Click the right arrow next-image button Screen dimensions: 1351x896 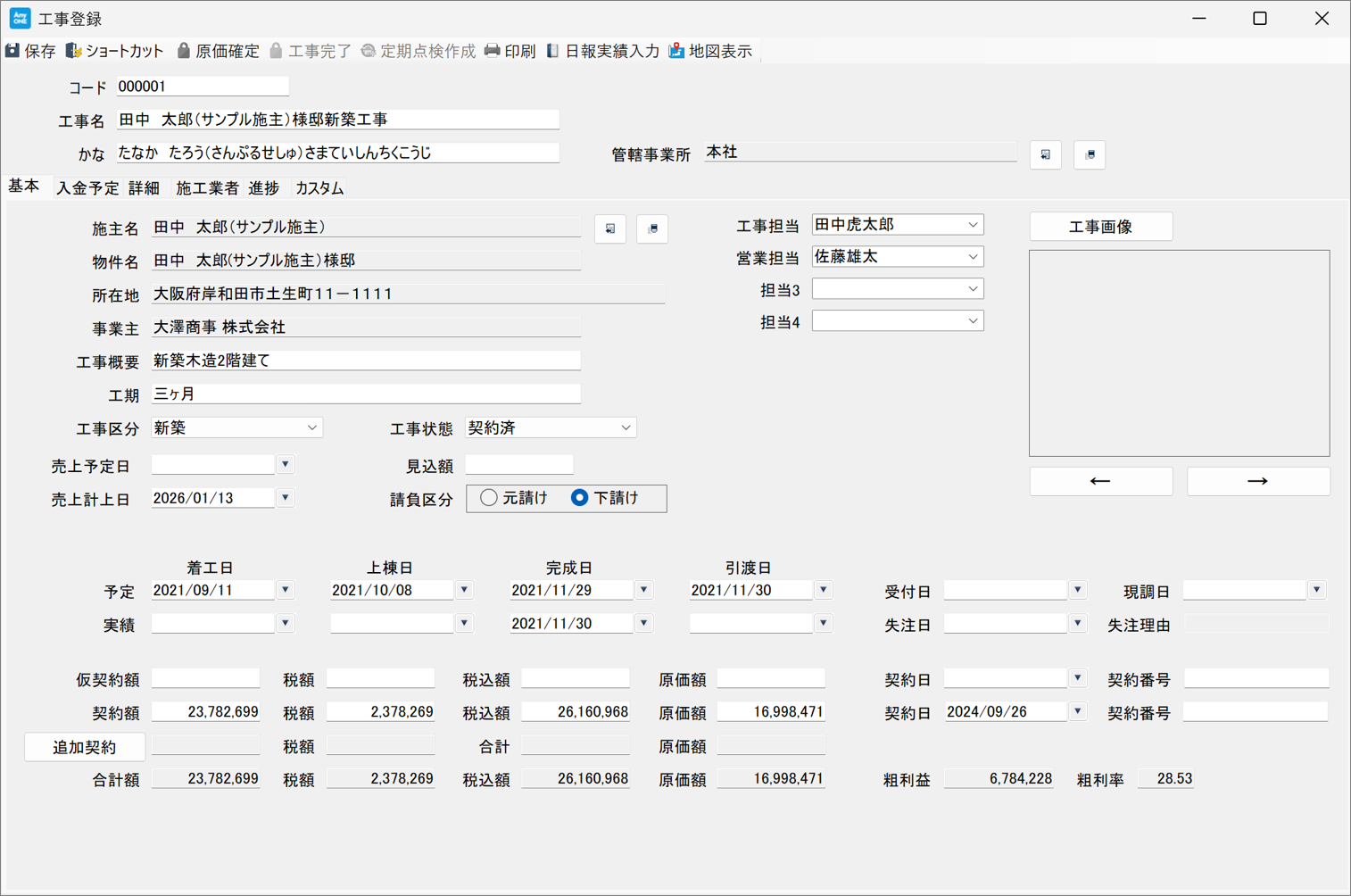coord(1257,481)
